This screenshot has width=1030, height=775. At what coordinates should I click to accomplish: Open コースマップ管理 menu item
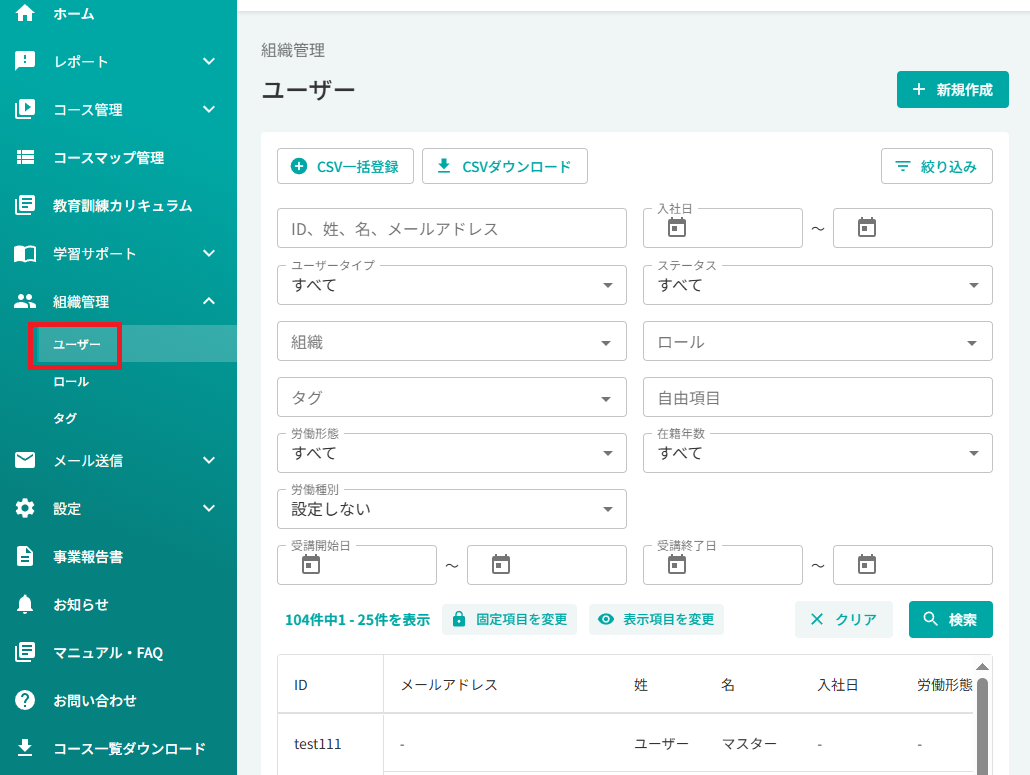(109, 158)
